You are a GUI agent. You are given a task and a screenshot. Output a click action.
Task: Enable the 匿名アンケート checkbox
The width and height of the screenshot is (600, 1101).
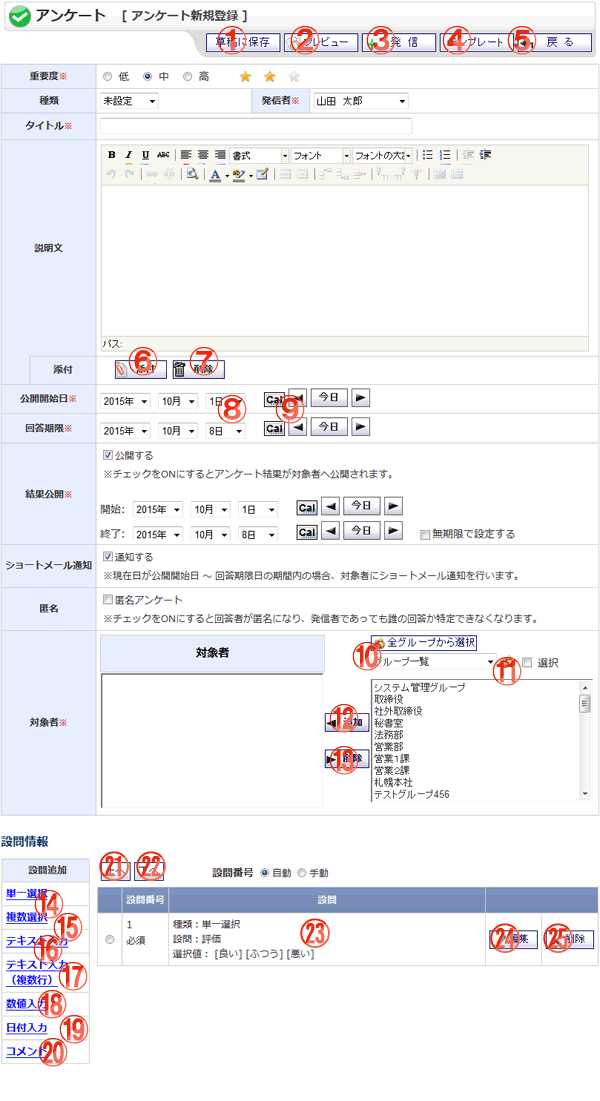pyautogui.click(x=107, y=600)
